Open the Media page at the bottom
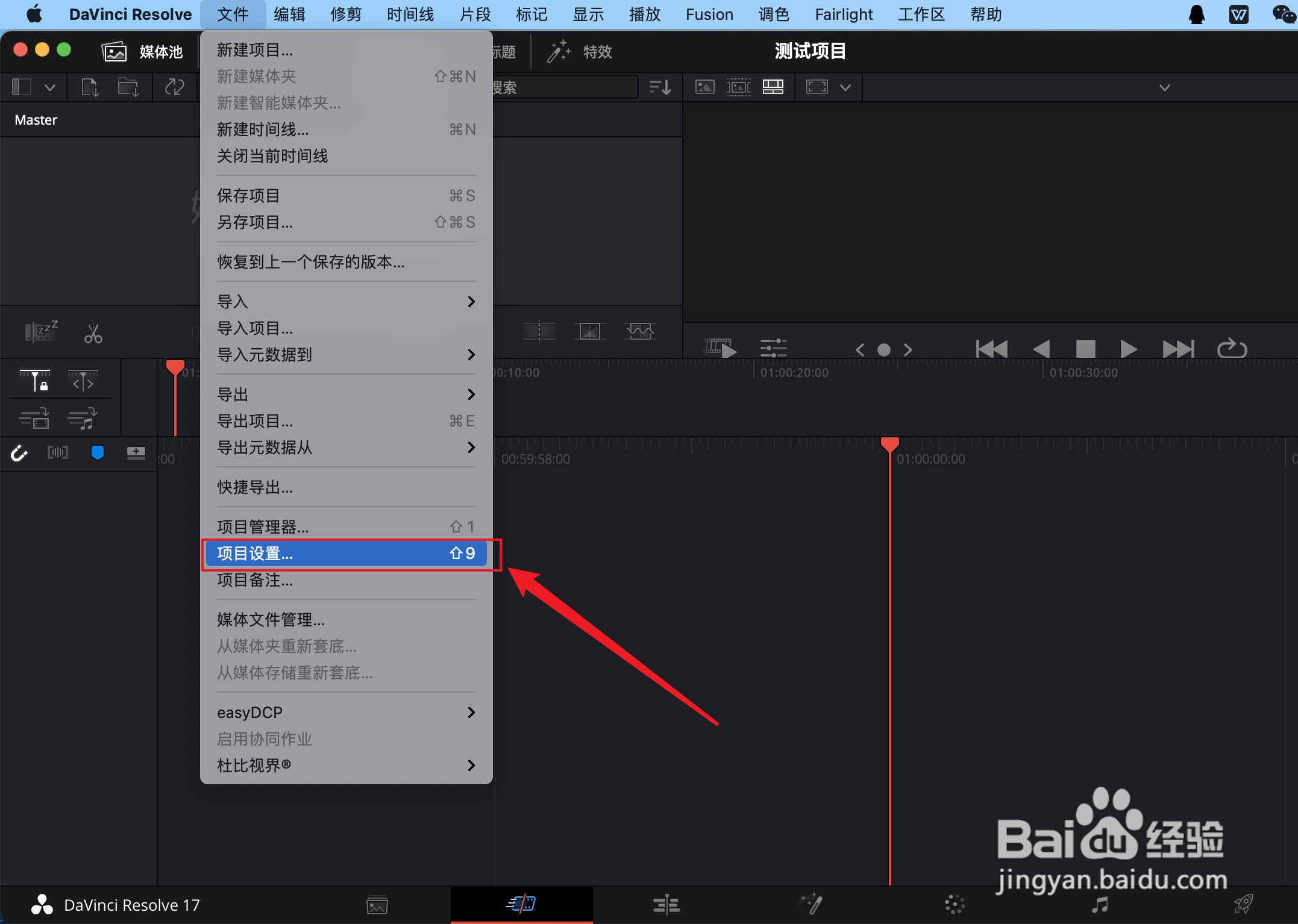This screenshot has height=924, width=1298. click(377, 905)
